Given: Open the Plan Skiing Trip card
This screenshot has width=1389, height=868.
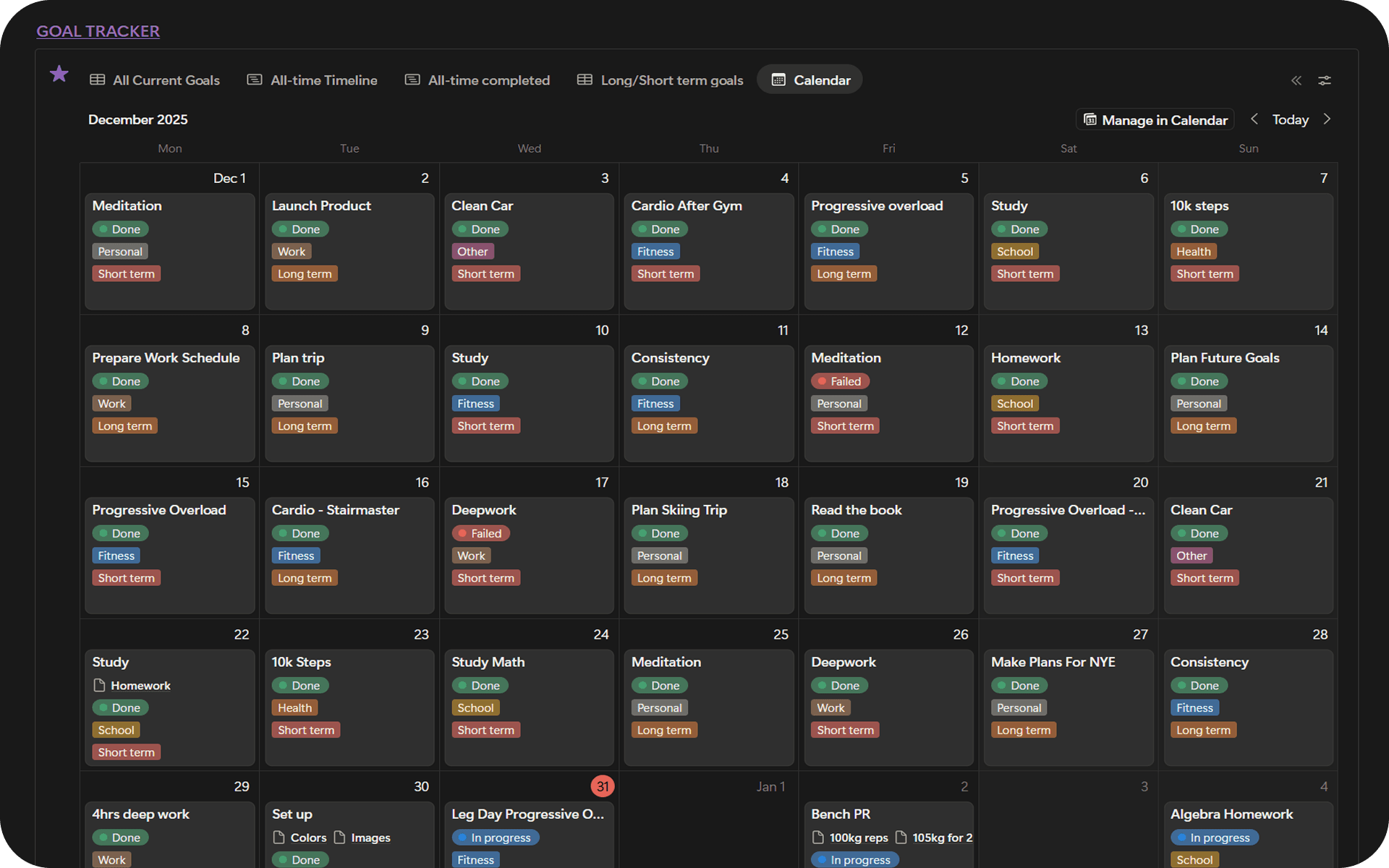Looking at the screenshot, I should coord(679,510).
